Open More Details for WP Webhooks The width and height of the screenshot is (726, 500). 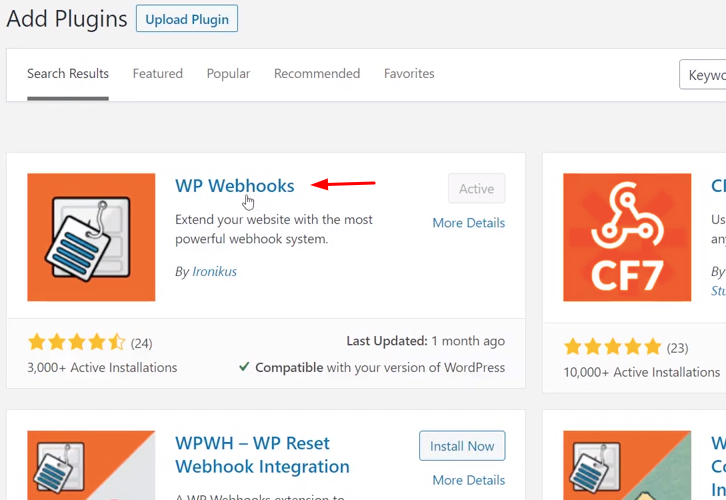pyautogui.click(x=469, y=223)
